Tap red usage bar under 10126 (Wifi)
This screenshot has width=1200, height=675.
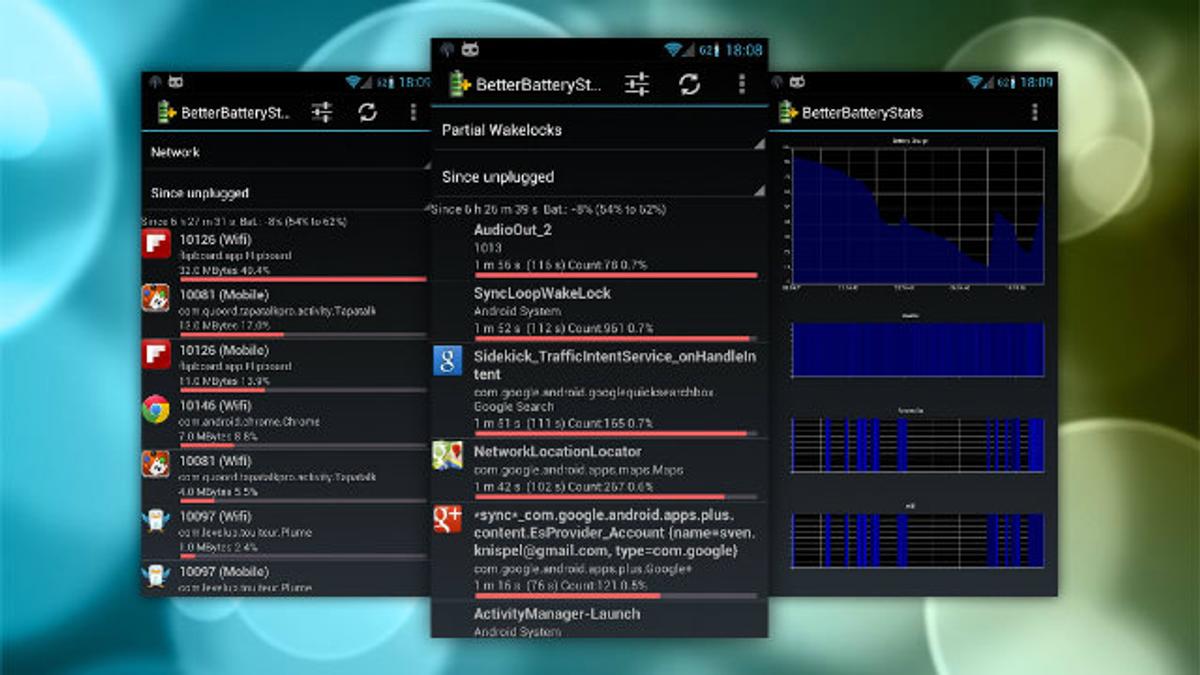click(x=303, y=279)
